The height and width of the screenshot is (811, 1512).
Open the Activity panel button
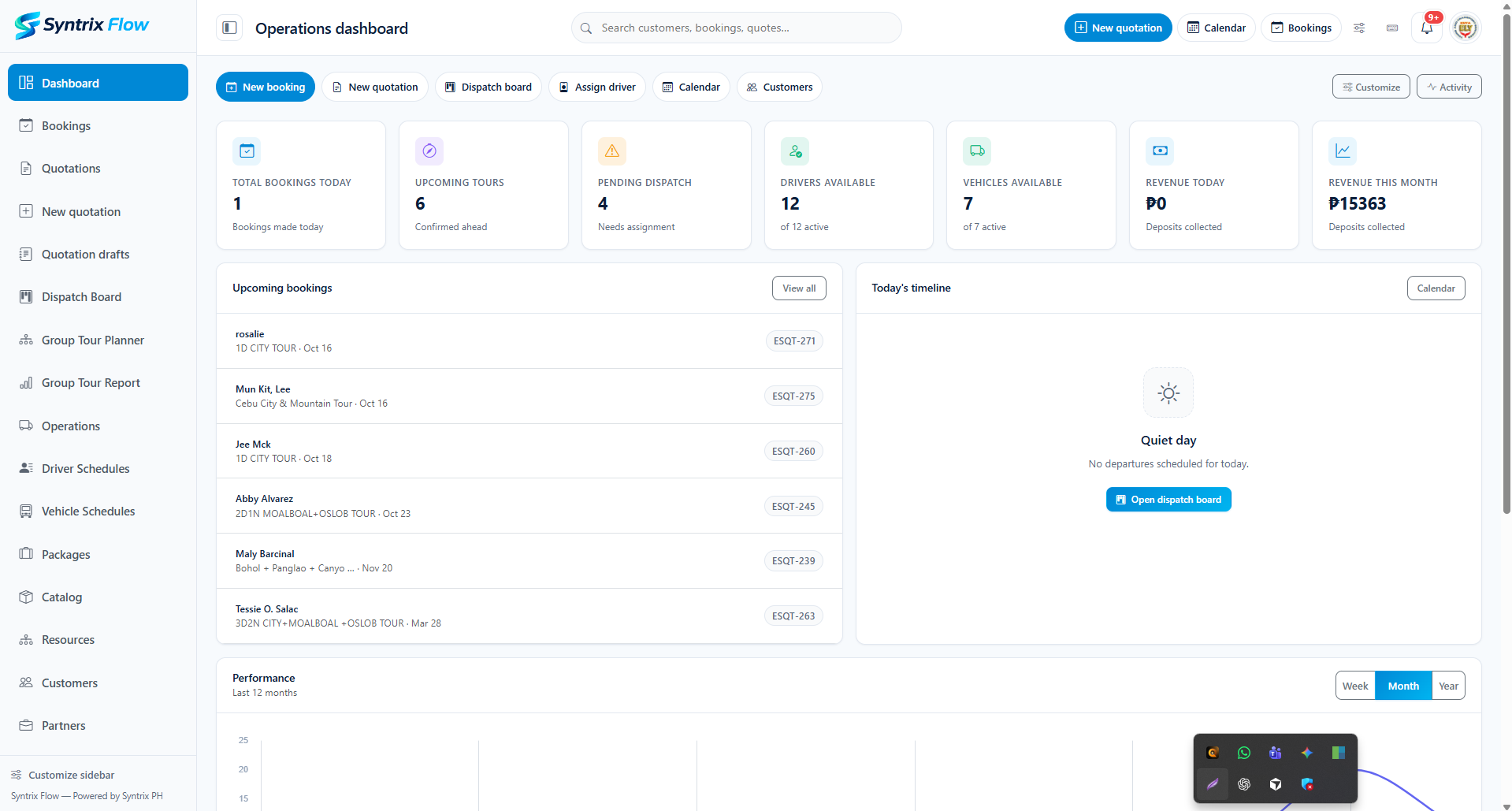point(1449,87)
